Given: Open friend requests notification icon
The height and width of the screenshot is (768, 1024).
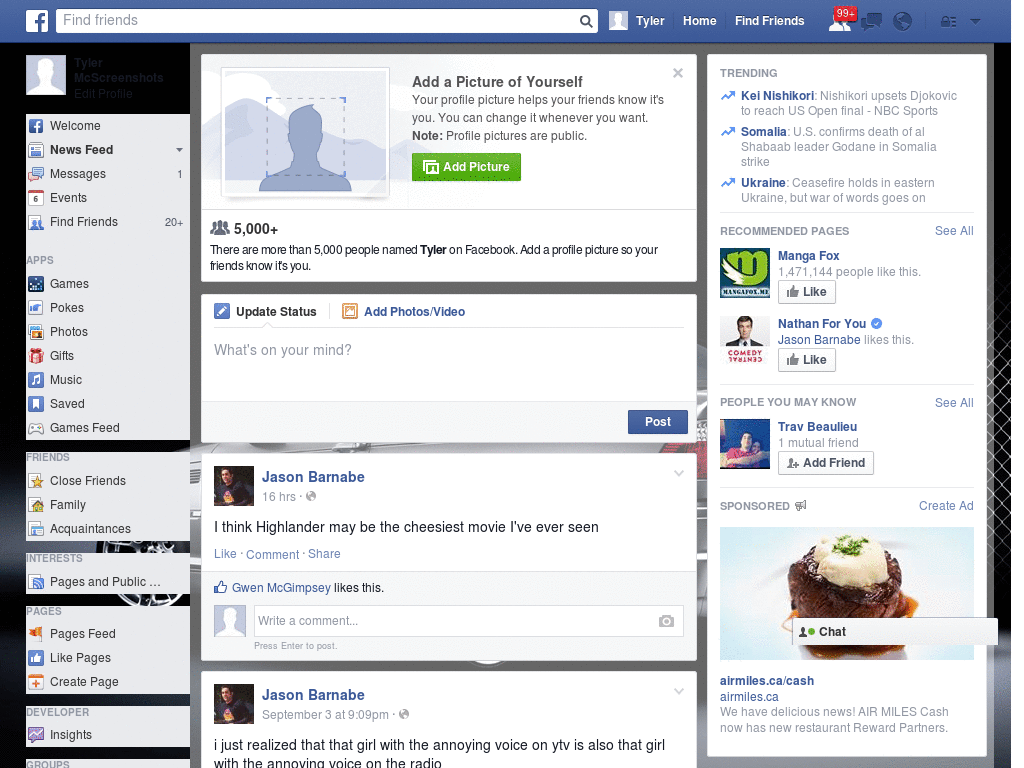Looking at the screenshot, I should tap(840, 21).
